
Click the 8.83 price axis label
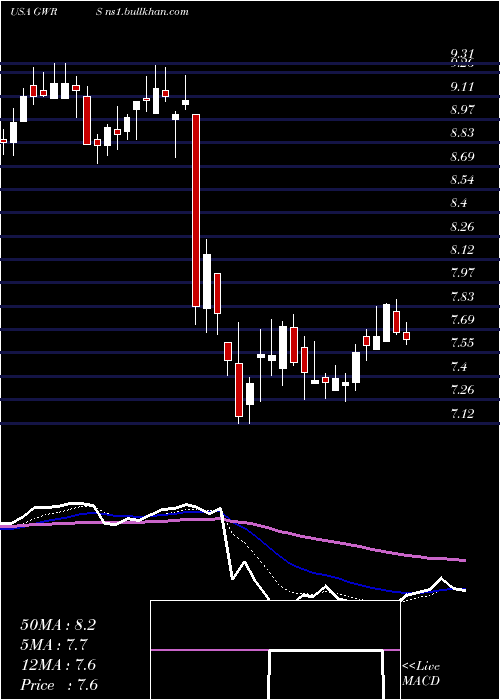462,133
